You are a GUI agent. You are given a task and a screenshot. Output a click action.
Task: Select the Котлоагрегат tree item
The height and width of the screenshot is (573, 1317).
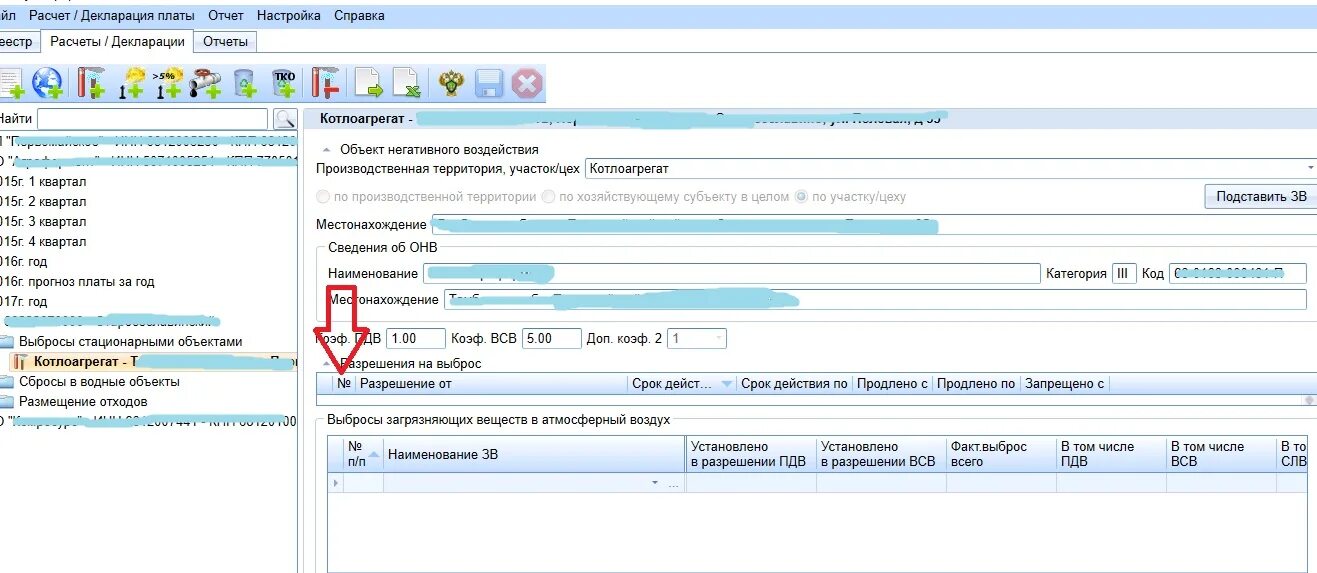(x=155, y=362)
